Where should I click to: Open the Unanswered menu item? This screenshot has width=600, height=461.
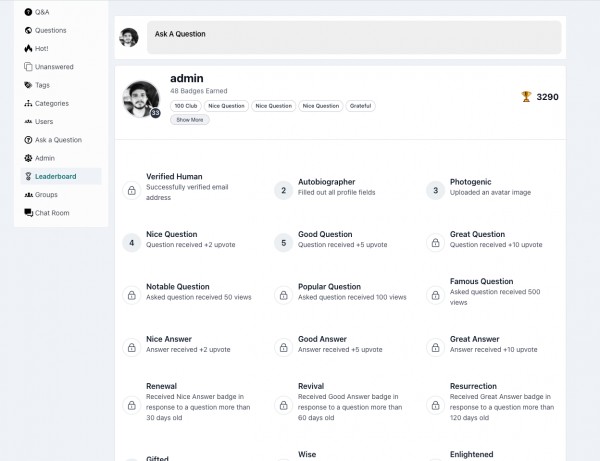pyautogui.click(x=54, y=67)
